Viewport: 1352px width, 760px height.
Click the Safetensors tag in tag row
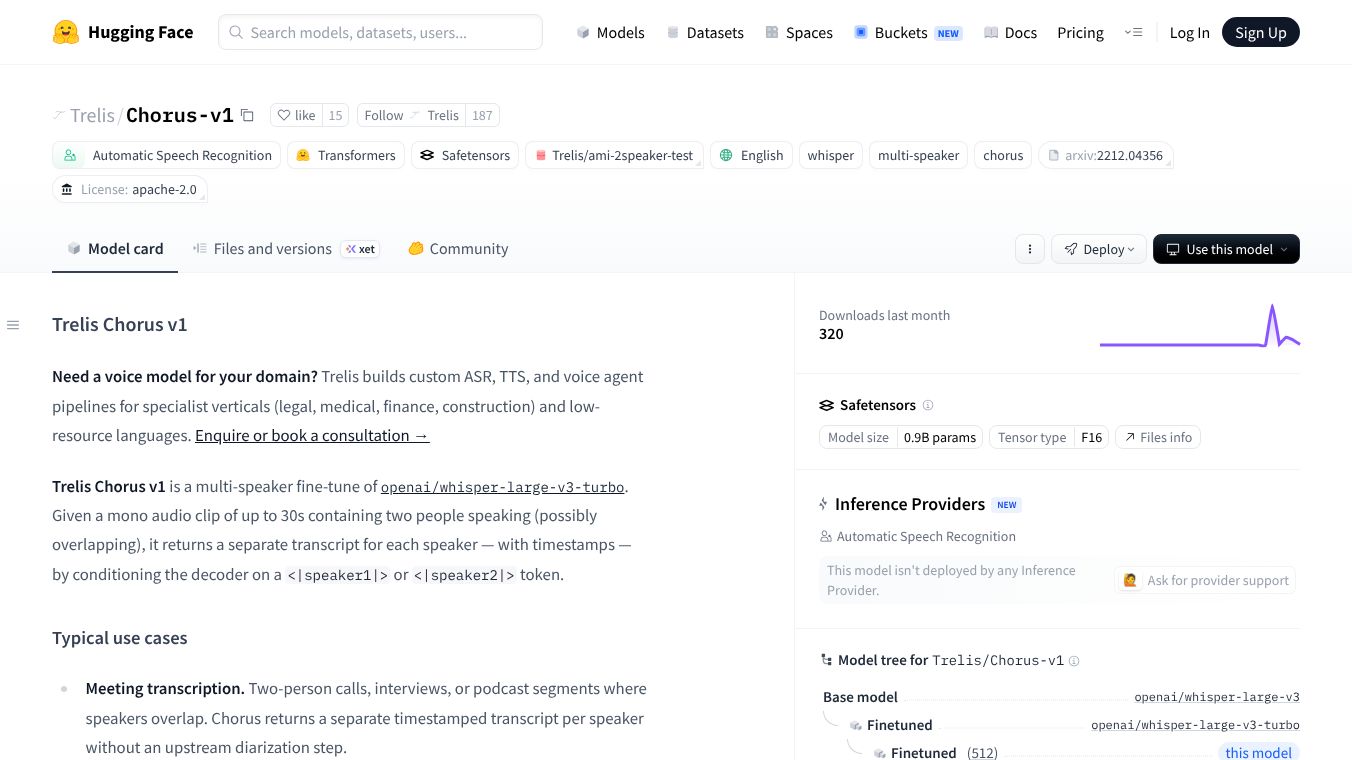tap(465, 155)
